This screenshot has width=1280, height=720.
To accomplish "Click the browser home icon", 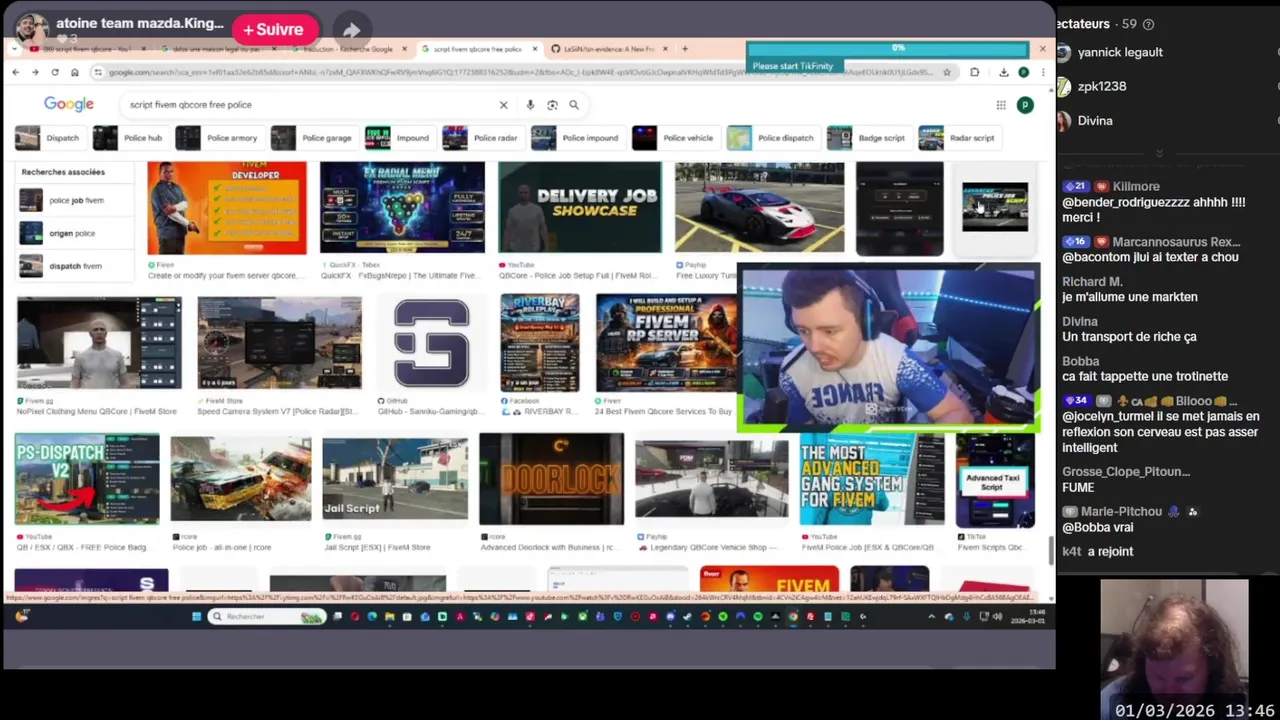I will coord(74,72).
